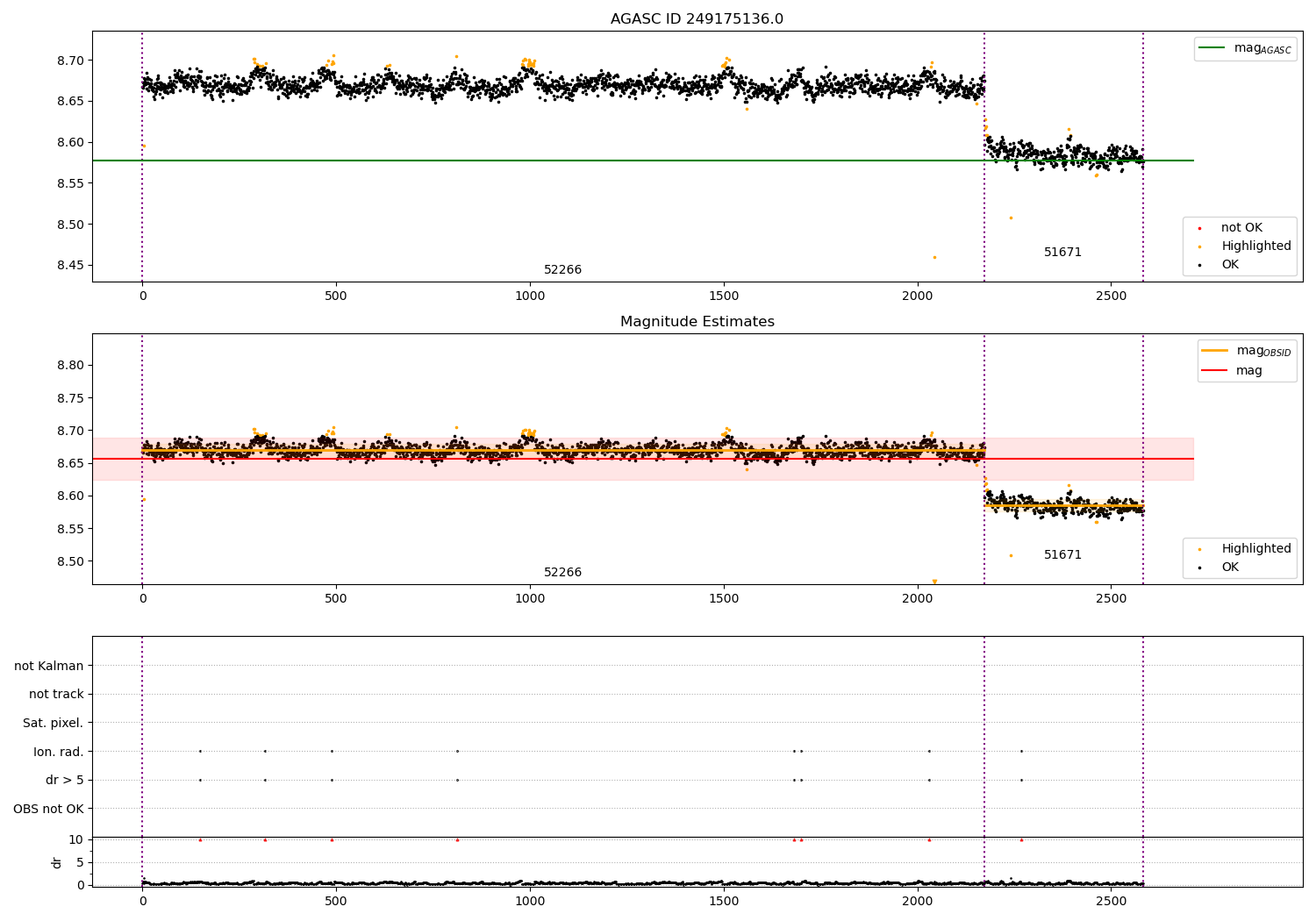Click the 'AGASC ID 249175136.0' plot title
Screen dimensions: 1316x921
coord(697,19)
